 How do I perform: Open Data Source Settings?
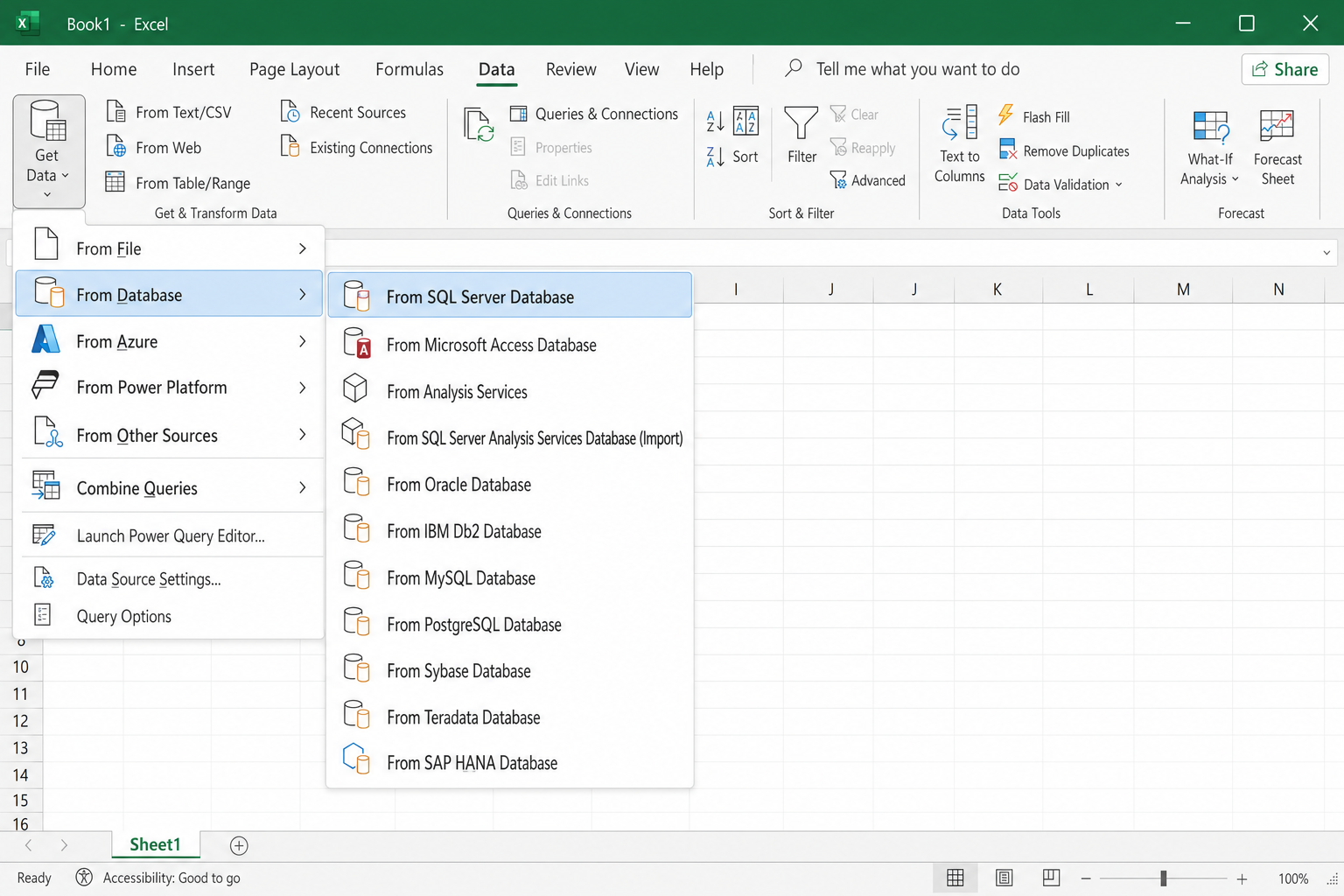click(170, 578)
